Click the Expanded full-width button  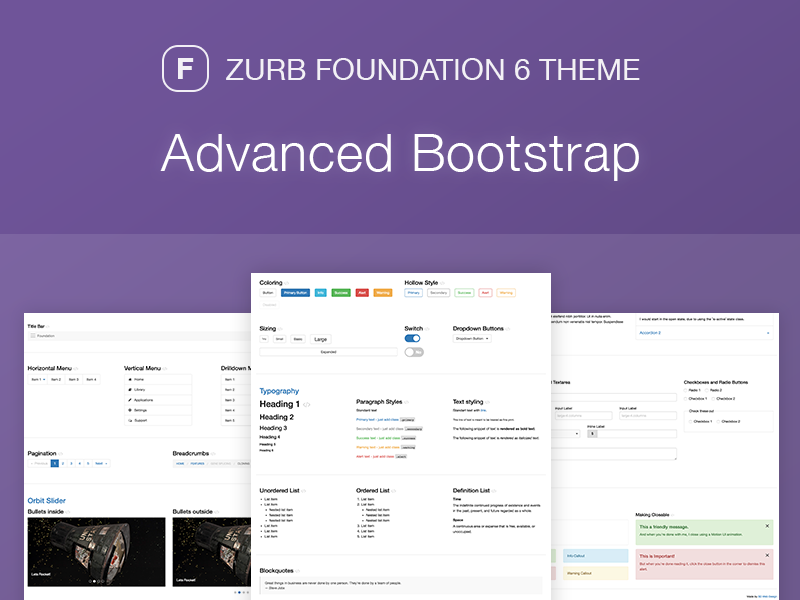pyautogui.click(x=329, y=352)
